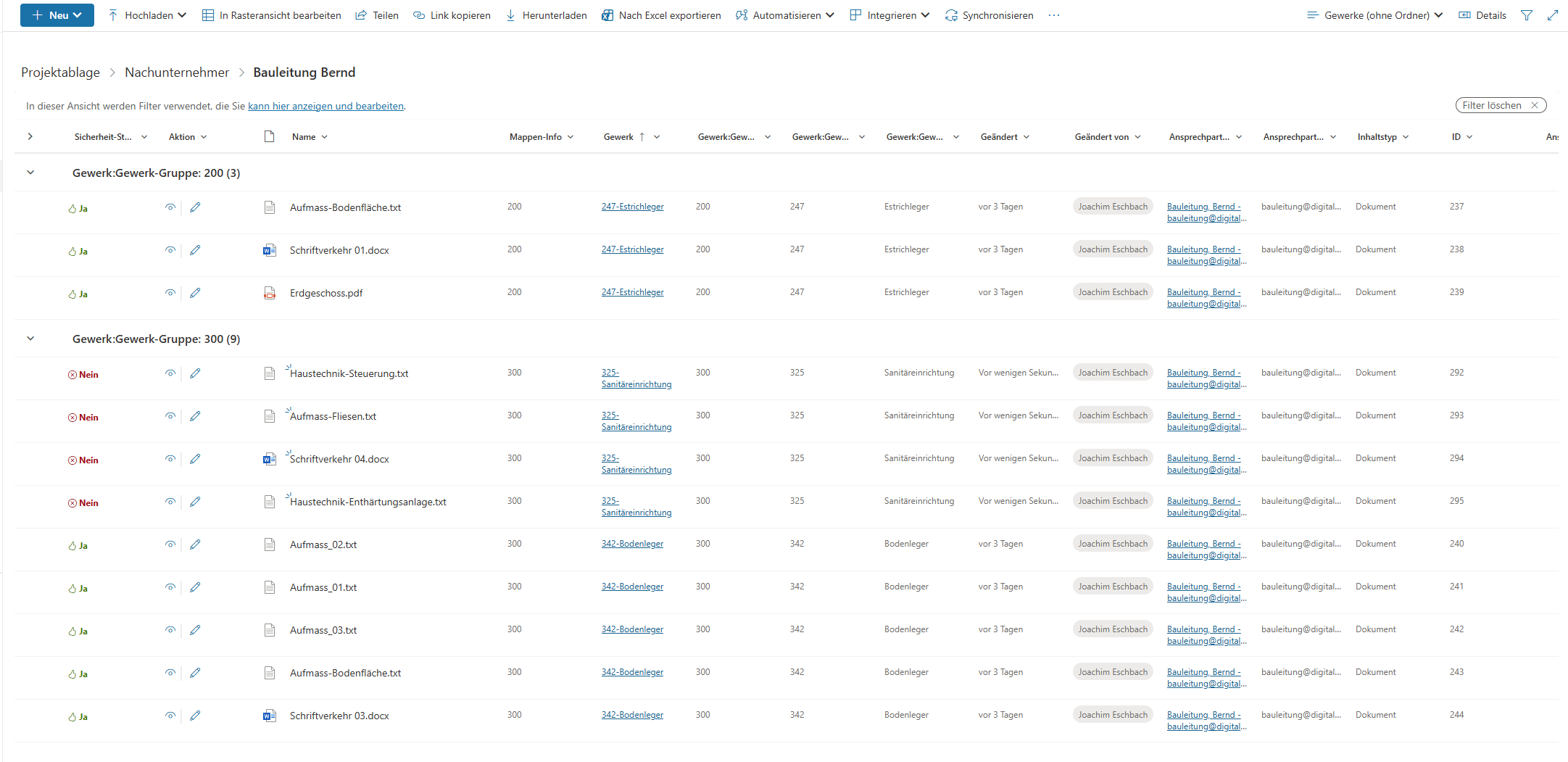Click the expand to full screen icon
The image size is (1568, 762).
pos(1552,15)
